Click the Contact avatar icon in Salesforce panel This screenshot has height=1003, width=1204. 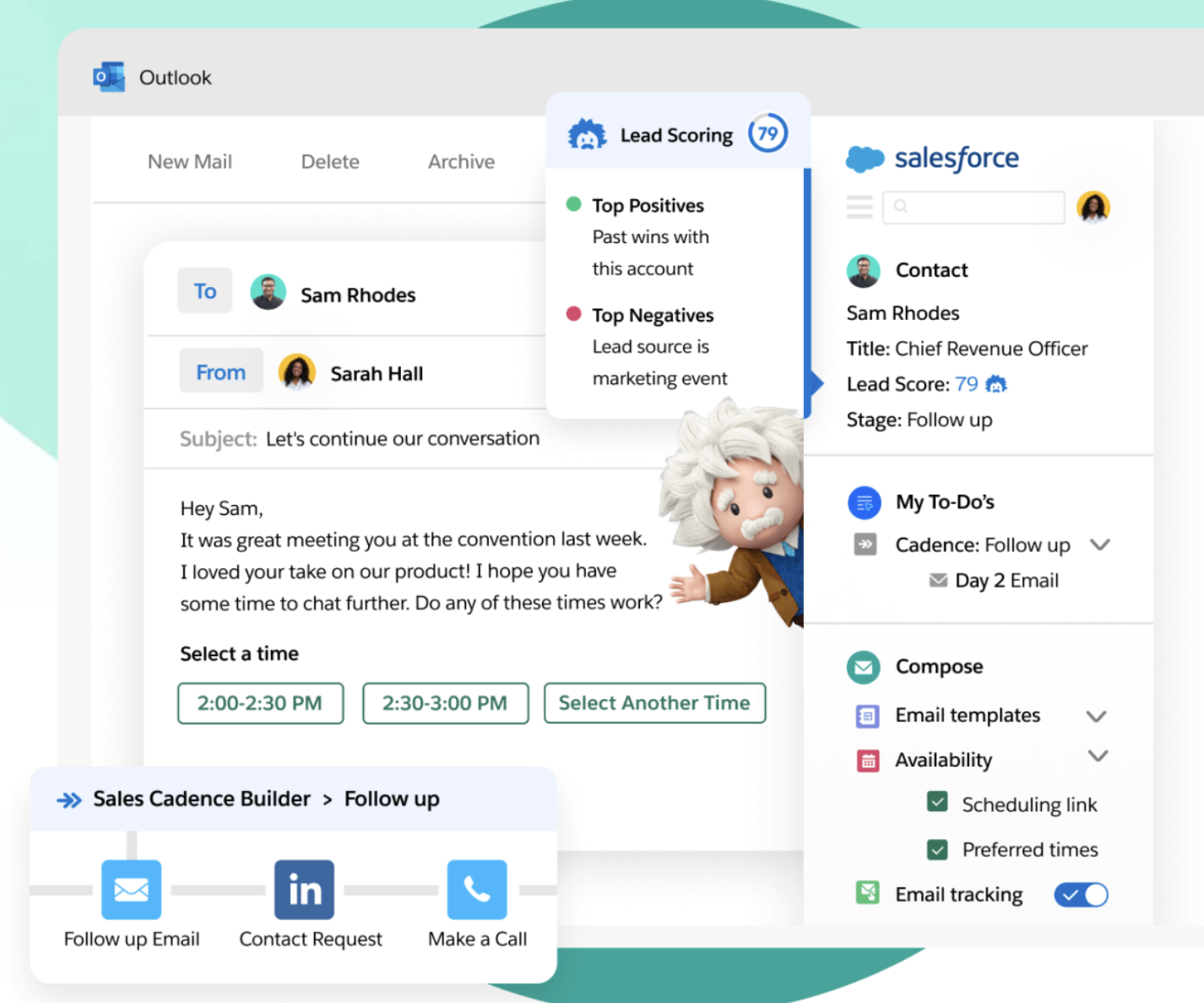pos(863,270)
